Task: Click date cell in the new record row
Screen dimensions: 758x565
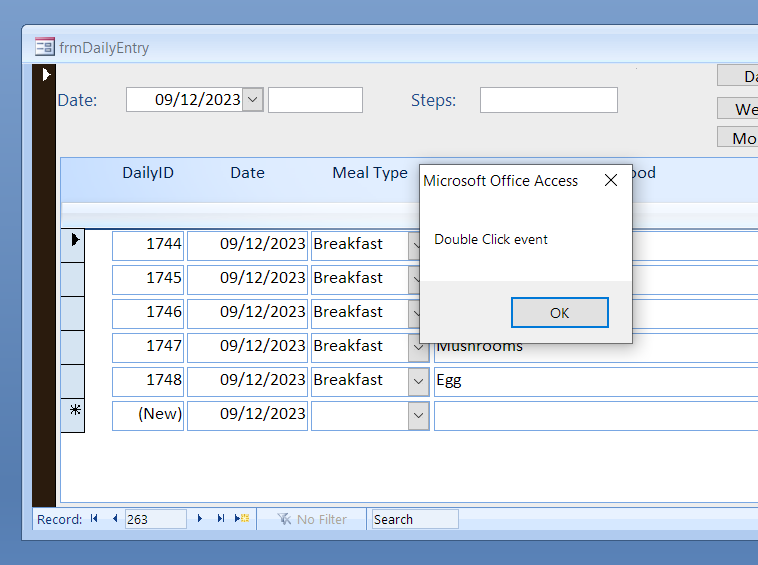Action: tap(248, 416)
